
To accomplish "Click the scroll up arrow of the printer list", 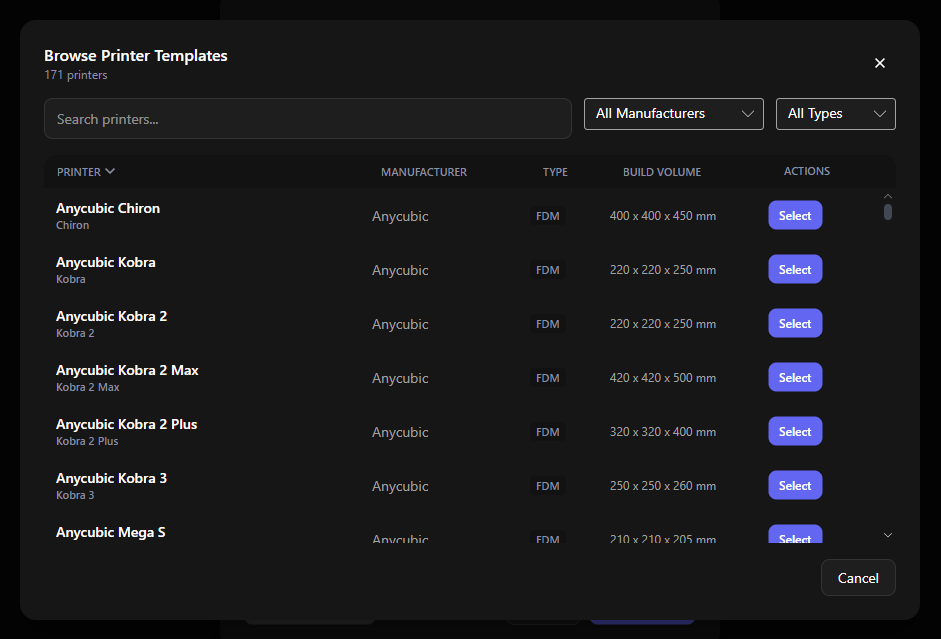I will point(888,196).
